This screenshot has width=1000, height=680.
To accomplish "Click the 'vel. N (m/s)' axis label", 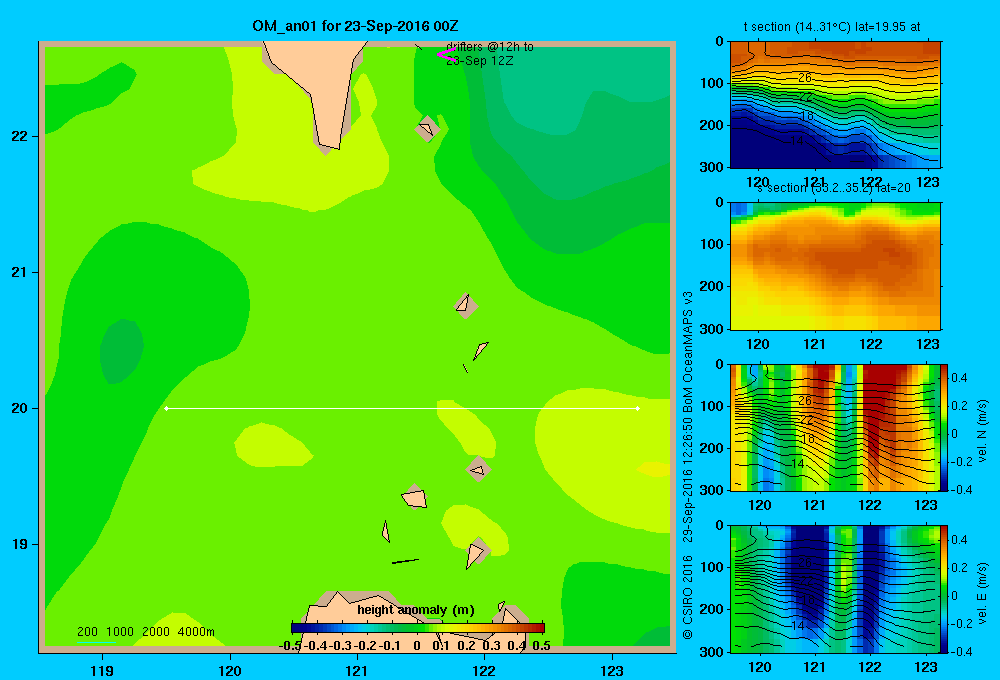I will 982,430.
